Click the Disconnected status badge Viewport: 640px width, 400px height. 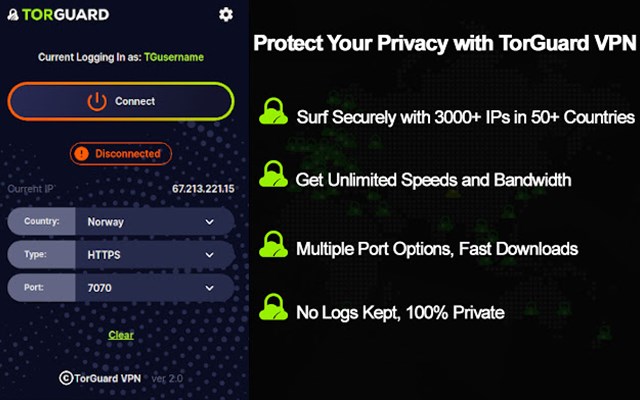pos(121,154)
